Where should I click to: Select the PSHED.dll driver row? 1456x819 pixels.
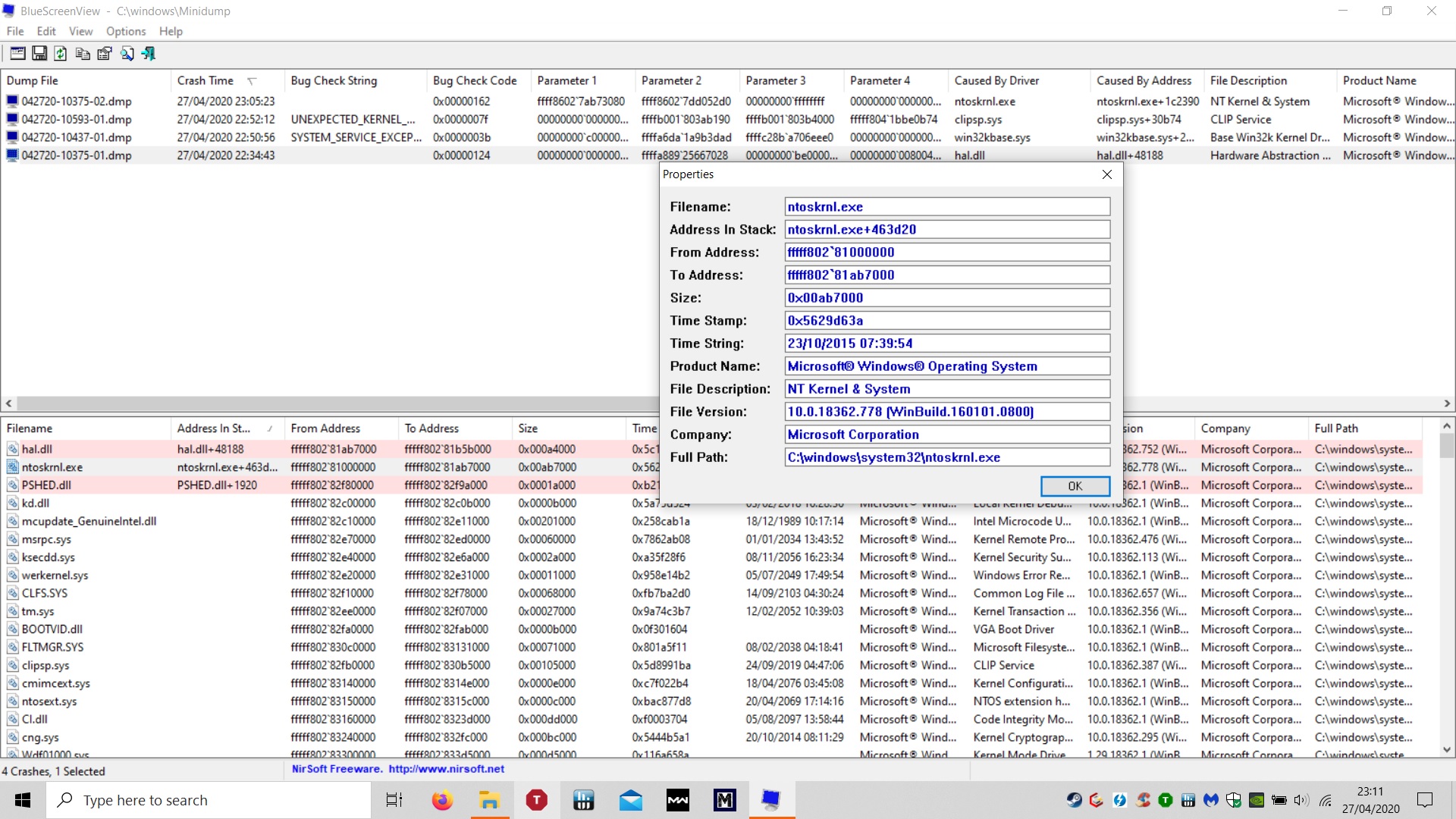point(330,485)
